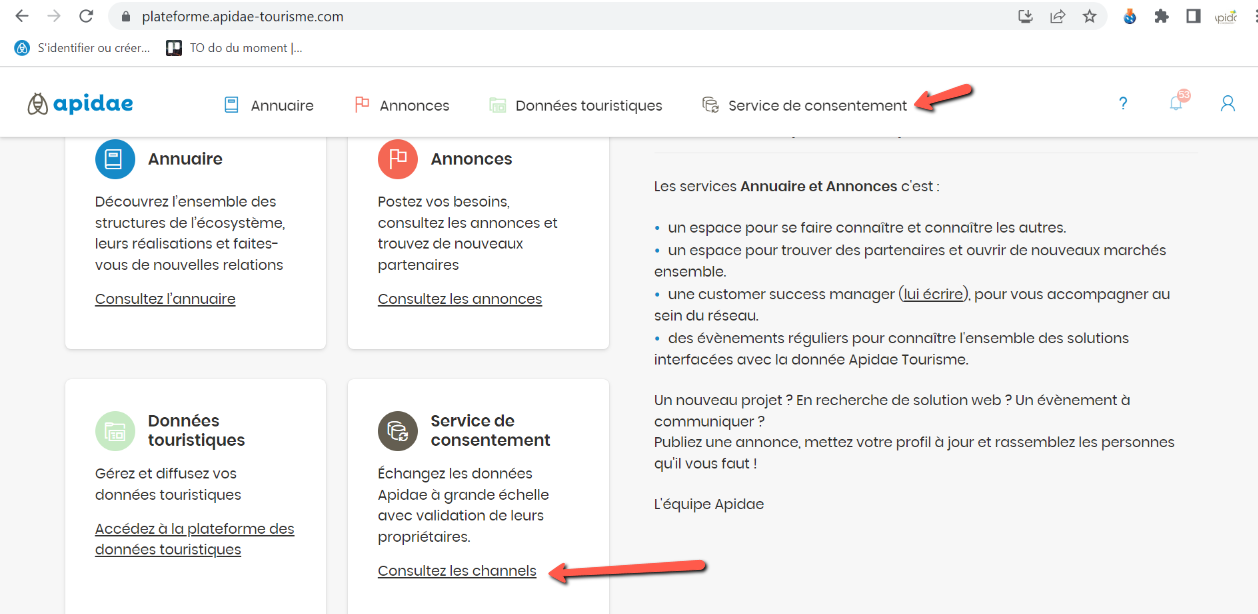Screen dimensions: 1258x614
Task: Open the Chrome profile avatar
Action: click(1226, 16)
